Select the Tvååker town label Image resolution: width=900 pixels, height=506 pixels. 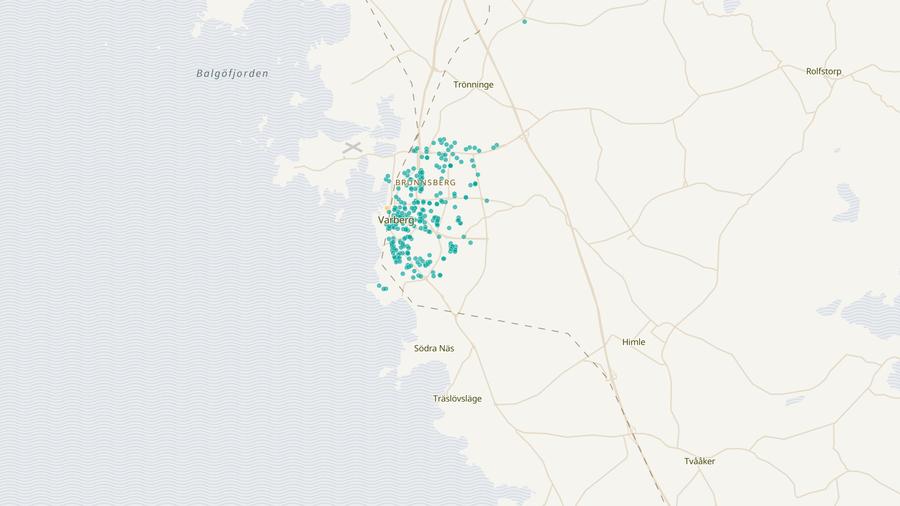coord(699,461)
